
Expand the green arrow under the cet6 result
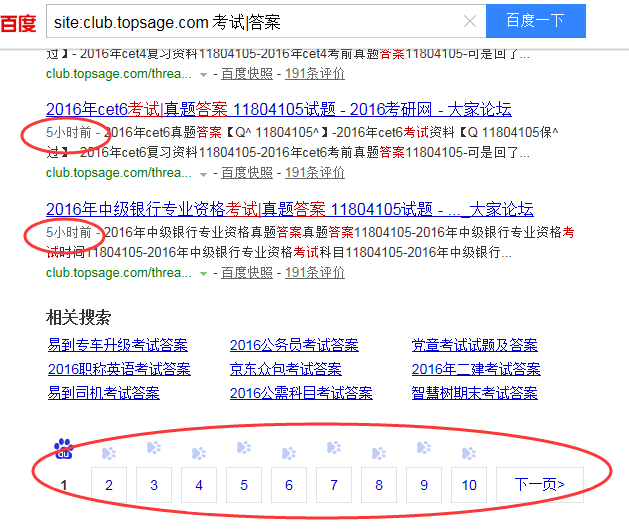tap(204, 173)
